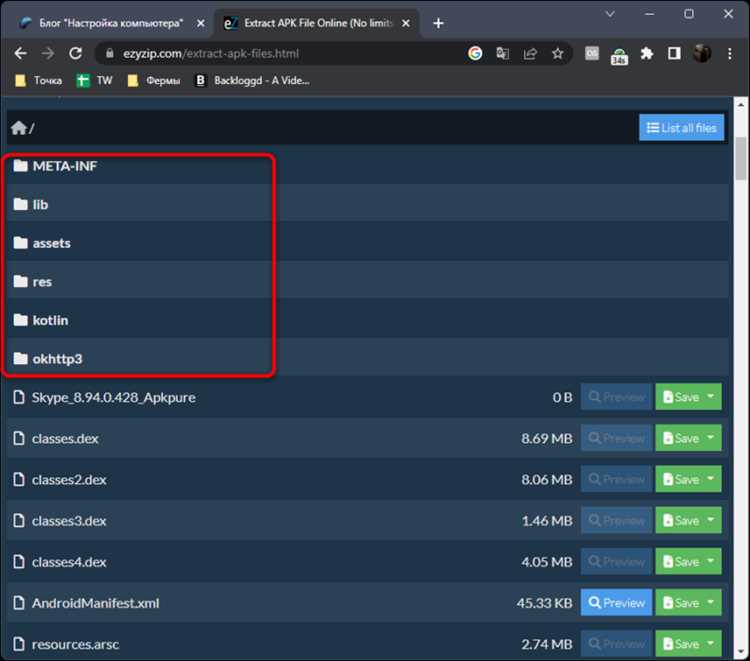Open Точка bookmark folder

39,80
